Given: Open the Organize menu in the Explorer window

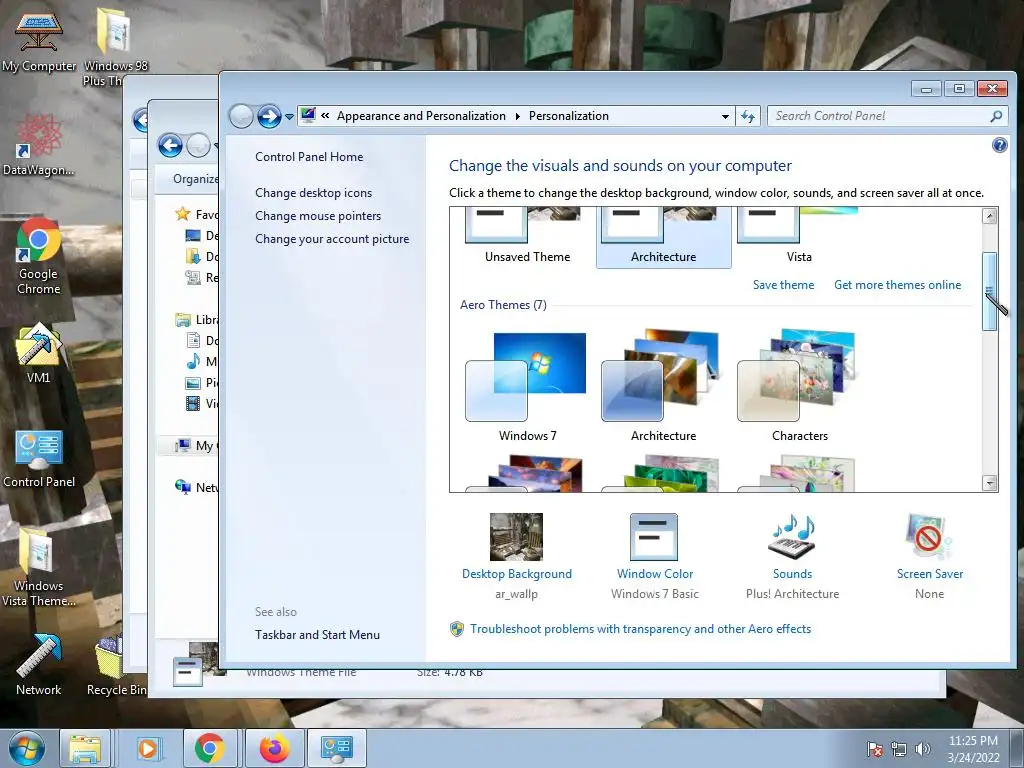Looking at the screenshot, I should tap(195, 179).
